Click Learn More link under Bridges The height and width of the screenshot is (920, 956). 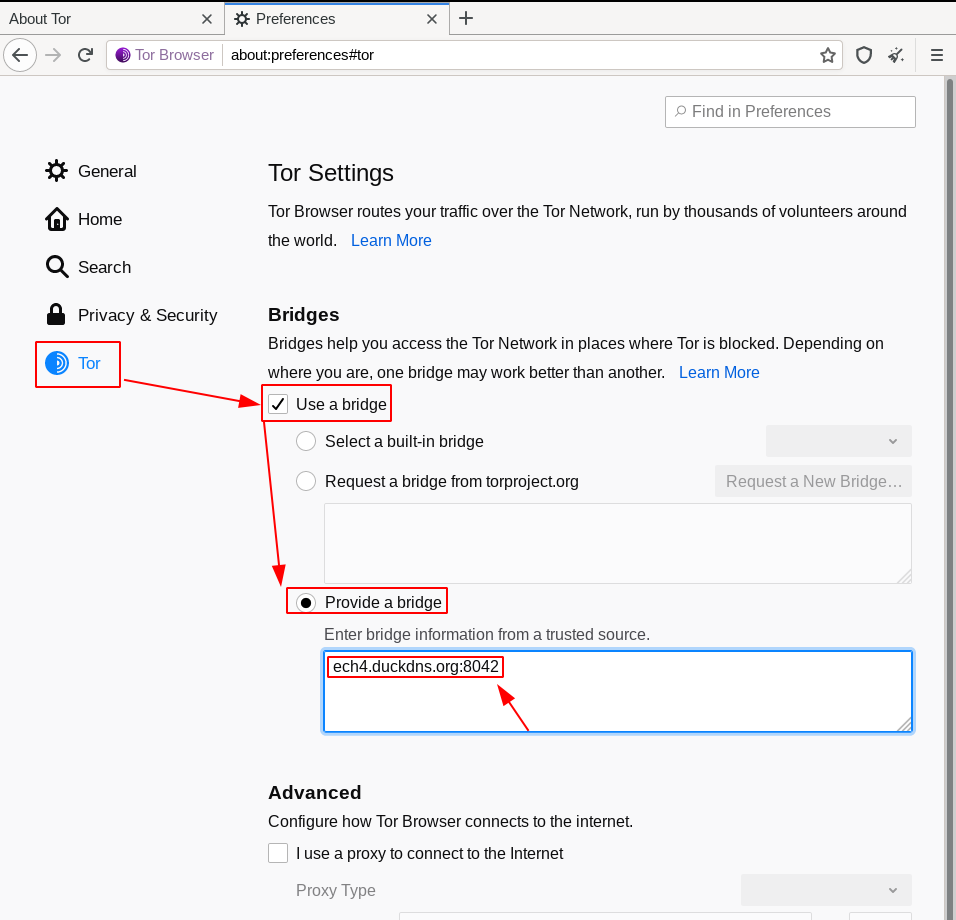click(x=719, y=372)
